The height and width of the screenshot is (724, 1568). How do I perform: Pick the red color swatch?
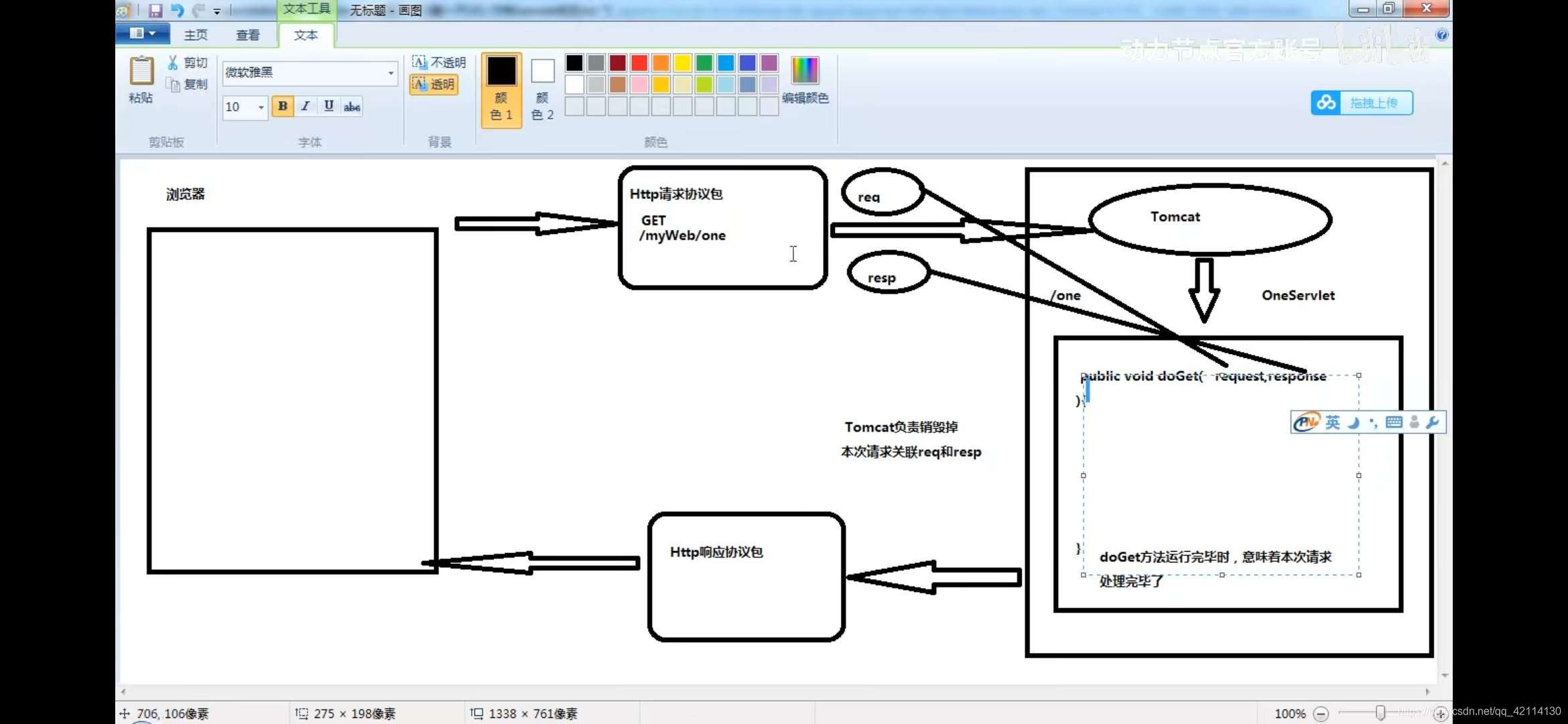point(639,63)
